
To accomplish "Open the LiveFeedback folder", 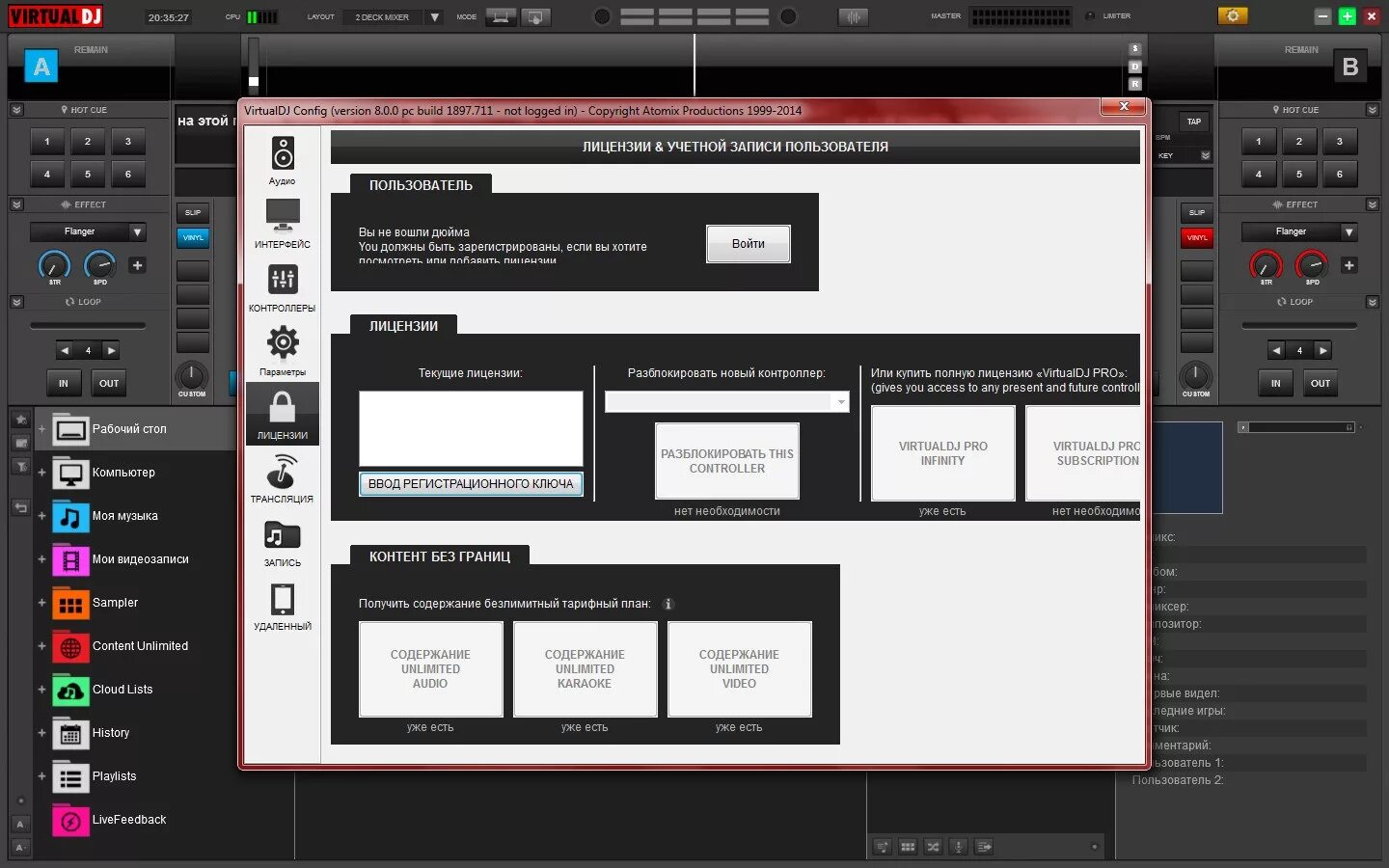I will 129,820.
